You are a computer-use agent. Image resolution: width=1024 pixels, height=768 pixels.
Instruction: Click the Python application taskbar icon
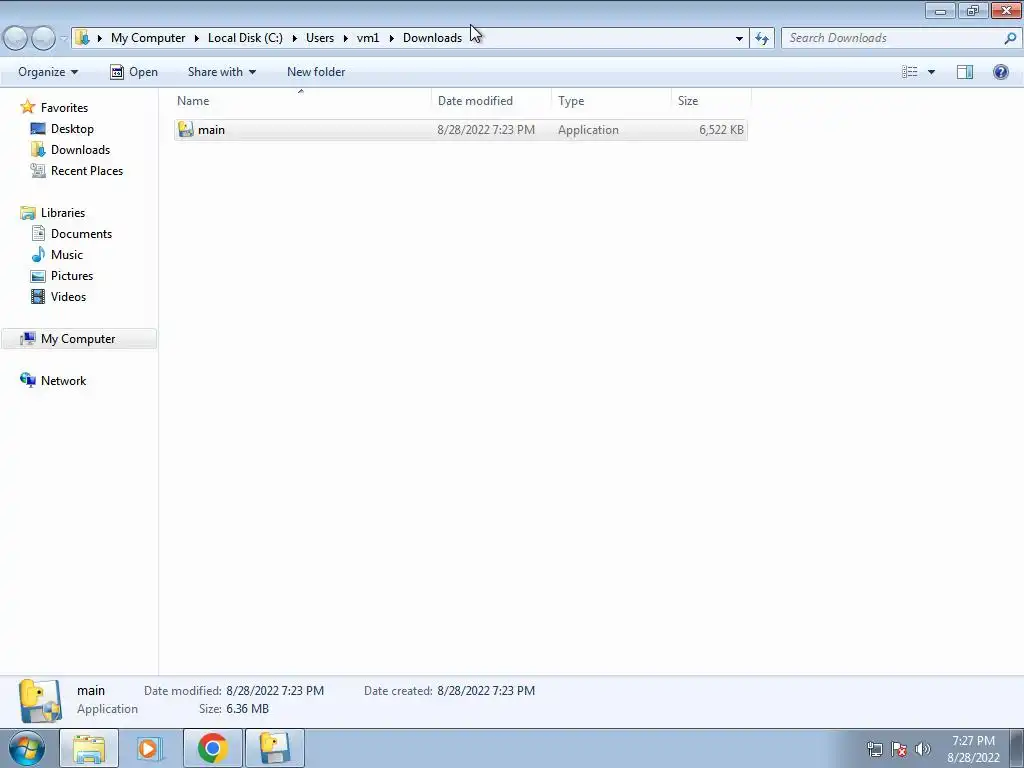click(274, 748)
